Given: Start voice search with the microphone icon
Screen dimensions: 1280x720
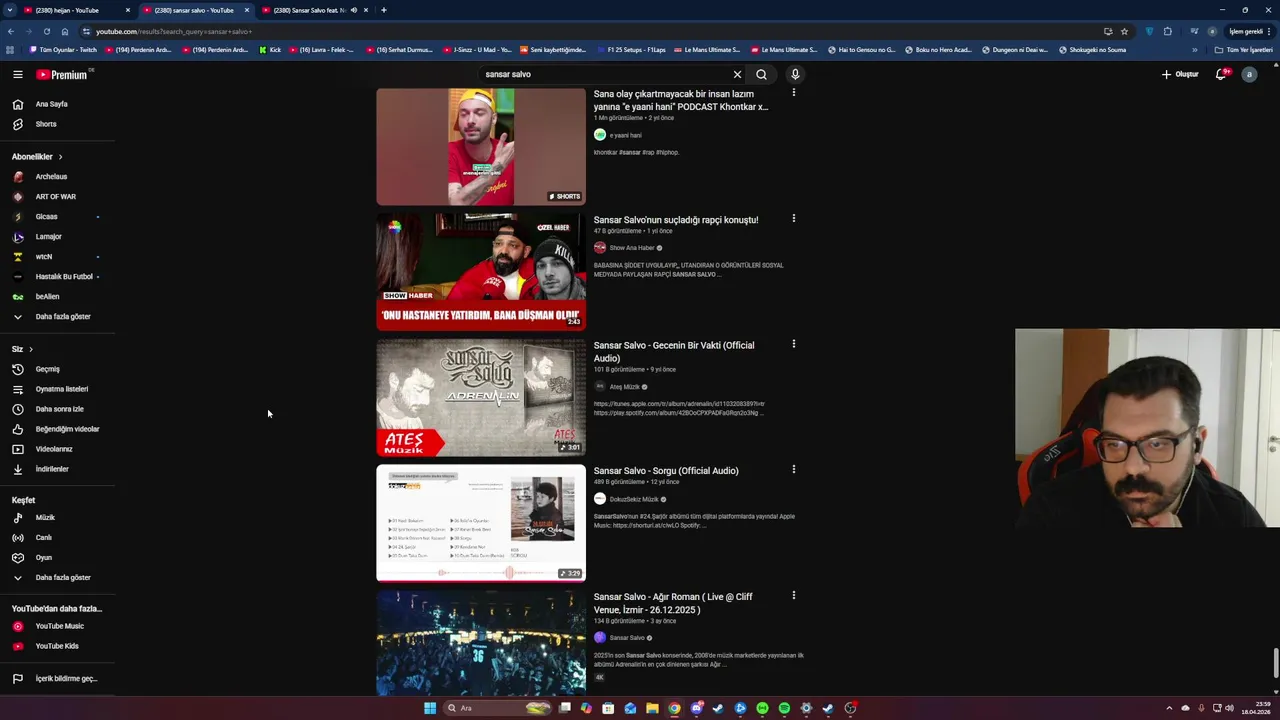Looking at the screenshot, I should [x=795, y=74].
